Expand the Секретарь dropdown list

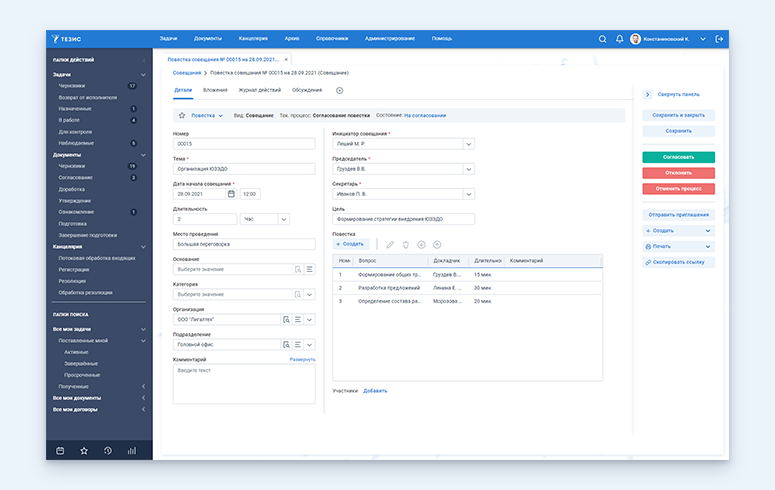tap(468, 194)
